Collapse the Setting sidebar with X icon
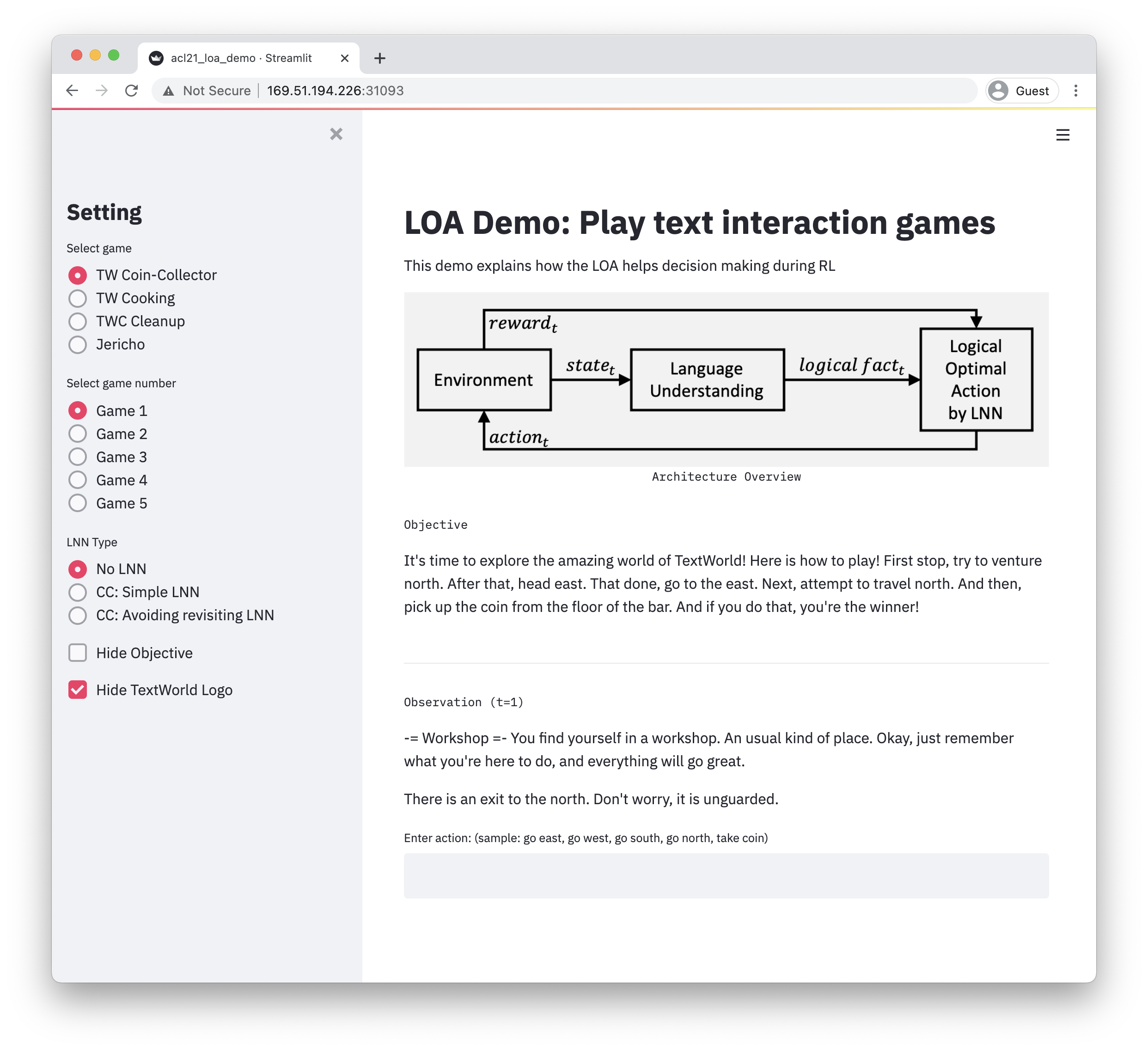Screen dimensions: 1148x1051 336,134
